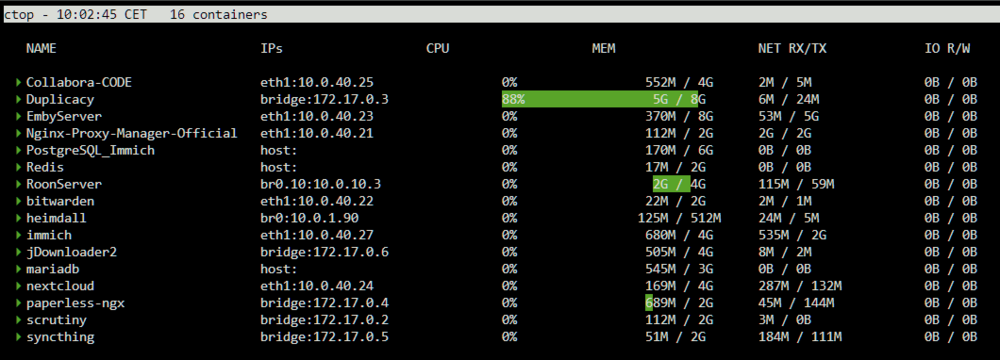
Task: Select the PostgreSQL_Immich container name
Action: pos(91,151)
